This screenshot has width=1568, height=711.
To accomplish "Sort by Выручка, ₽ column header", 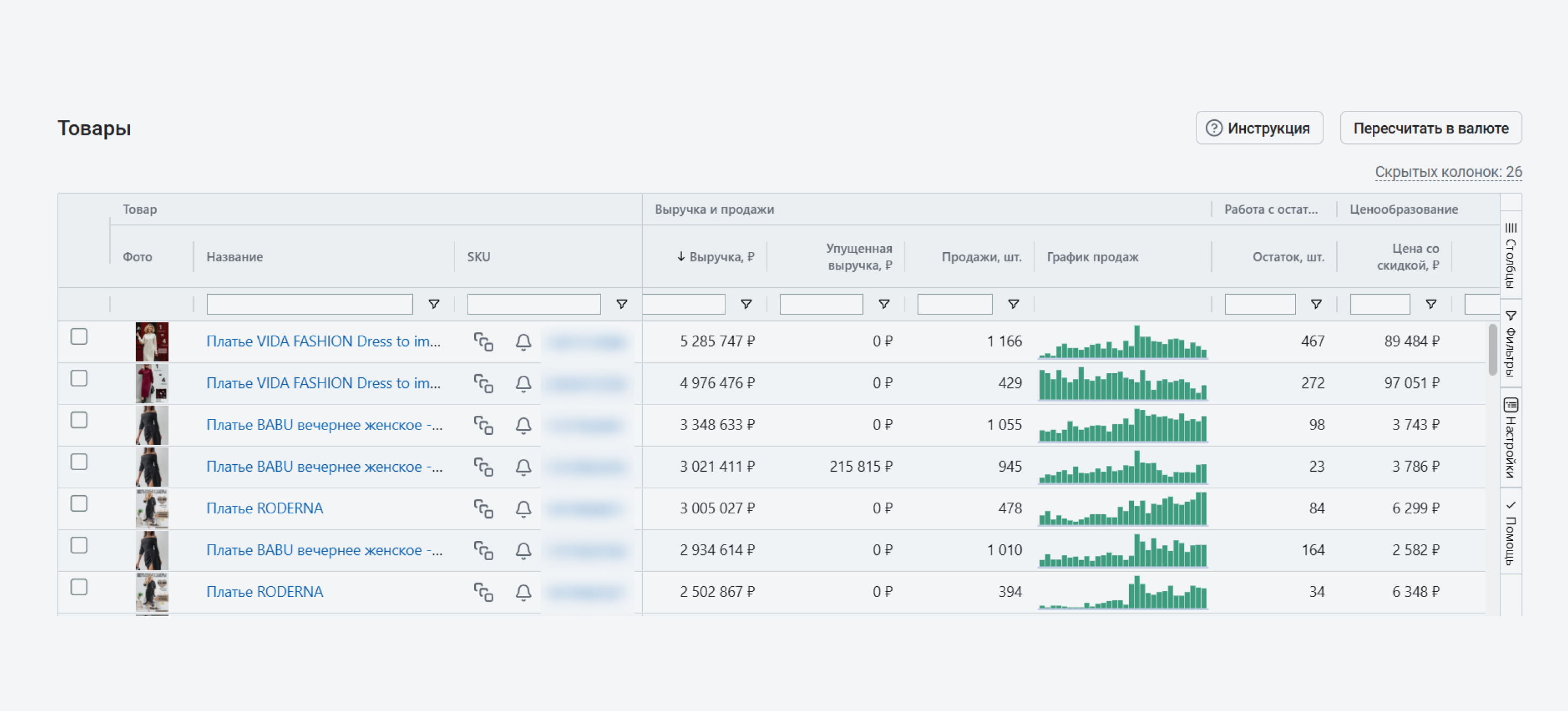I will [721, 257].
